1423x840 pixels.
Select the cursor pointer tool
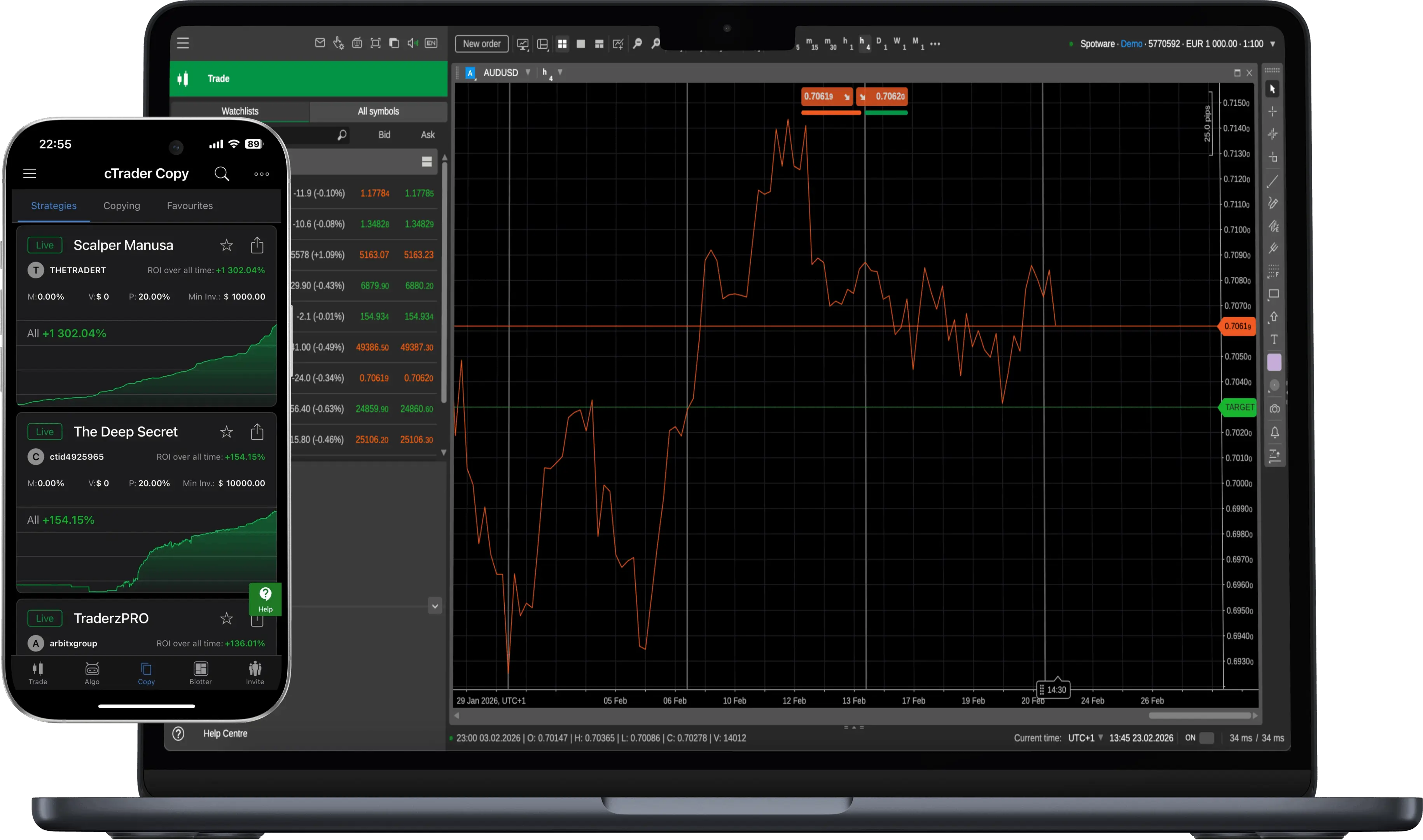click(1273, 89)
